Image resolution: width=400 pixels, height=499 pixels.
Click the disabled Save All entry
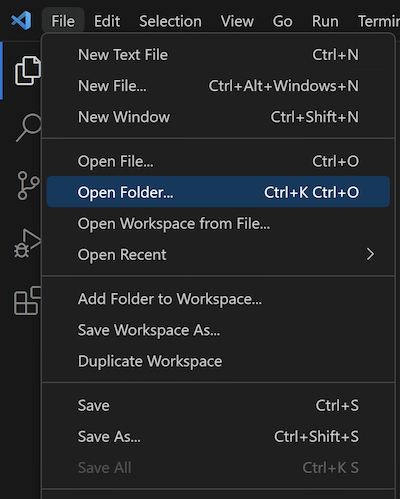point(218,468)
